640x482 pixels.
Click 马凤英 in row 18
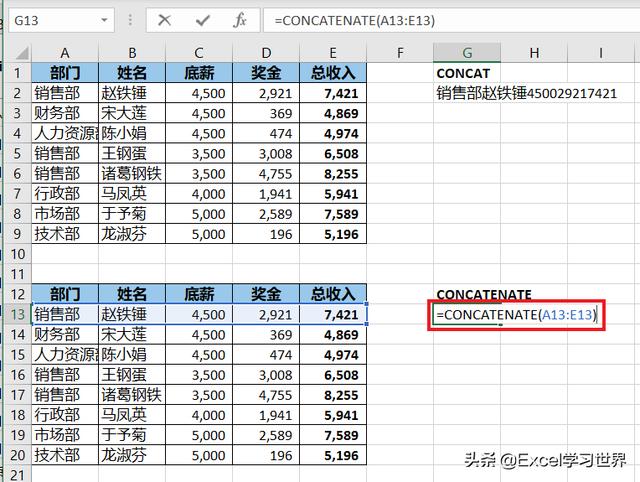point(132,415)
